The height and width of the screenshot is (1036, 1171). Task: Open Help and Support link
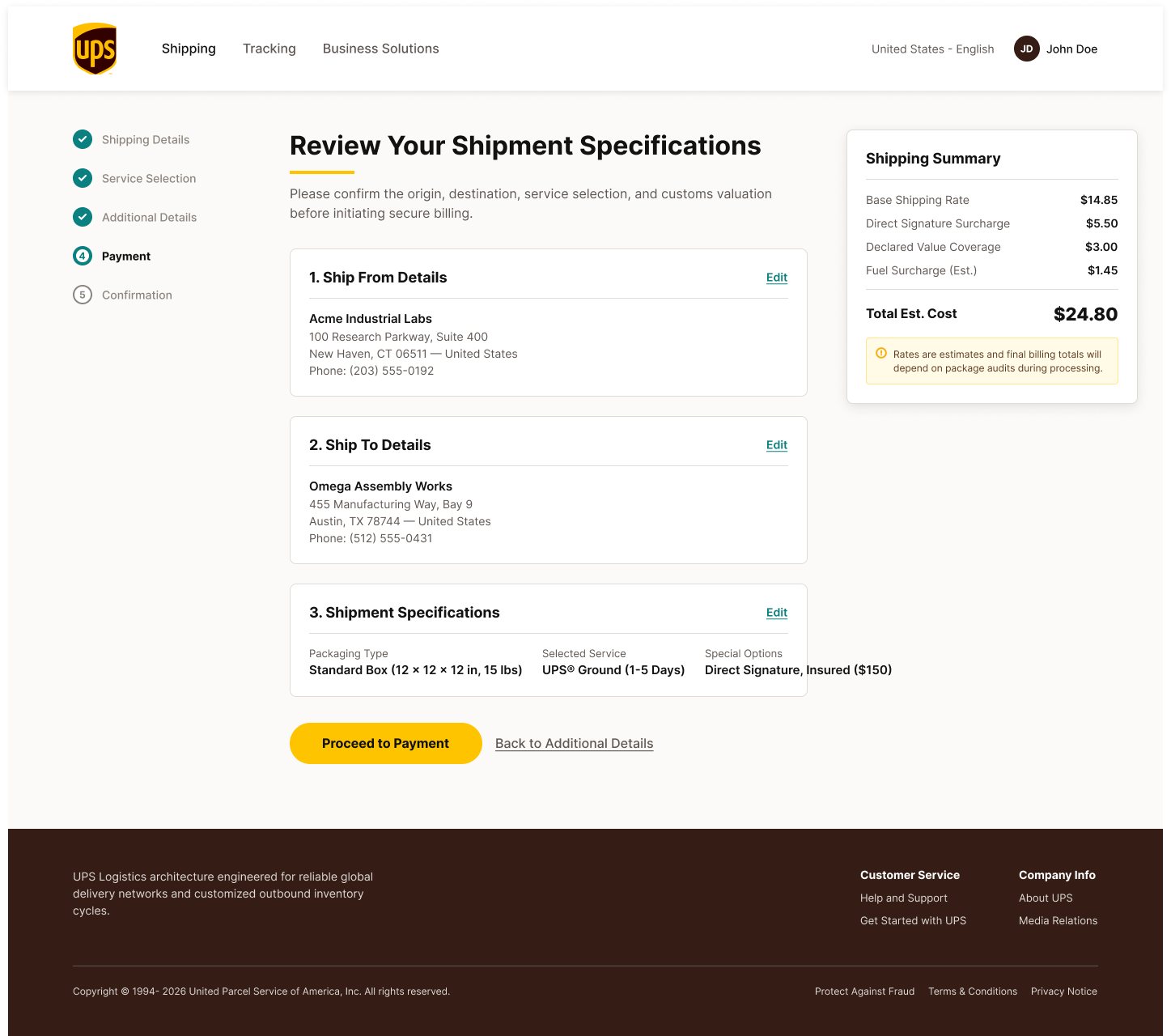tap(904, 898)
